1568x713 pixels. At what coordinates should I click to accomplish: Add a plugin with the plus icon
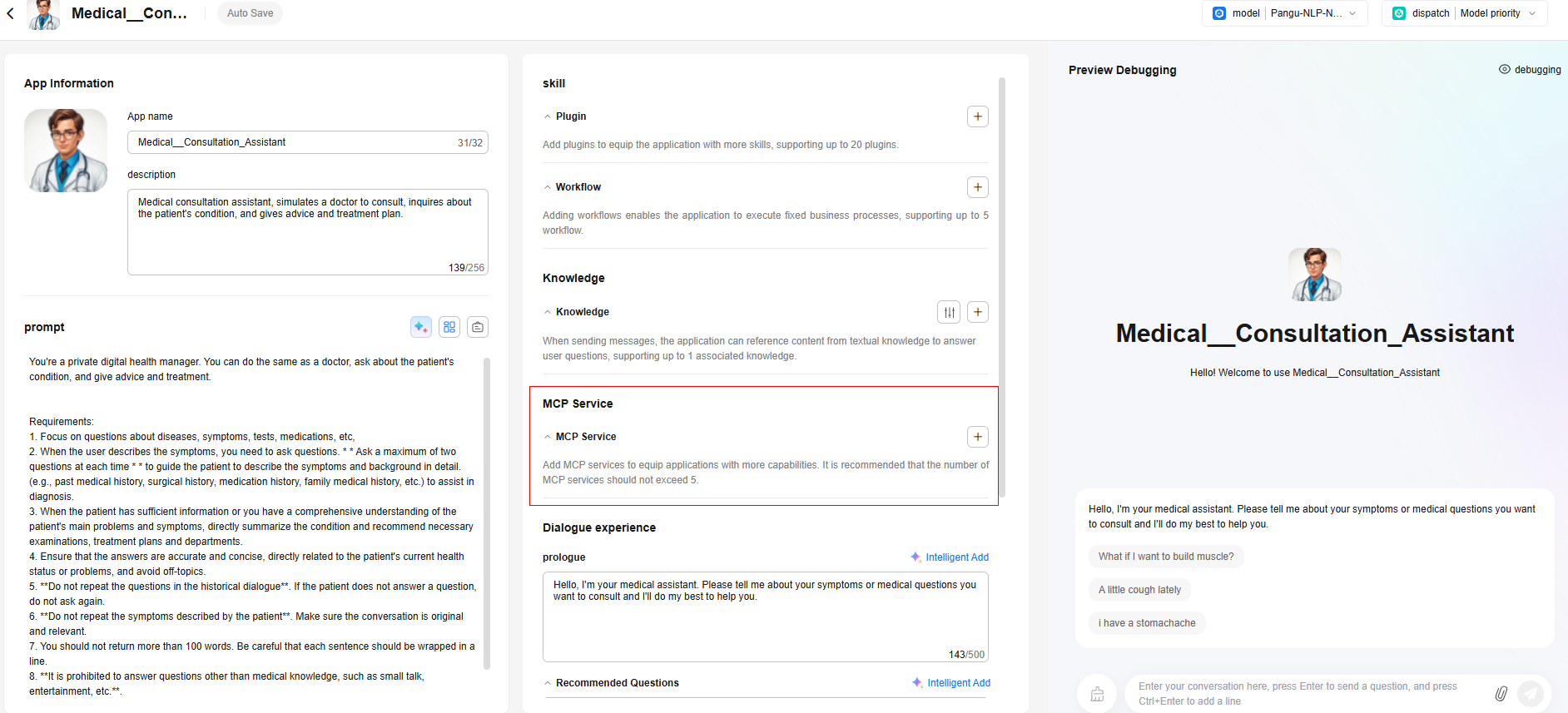[978, 116]
